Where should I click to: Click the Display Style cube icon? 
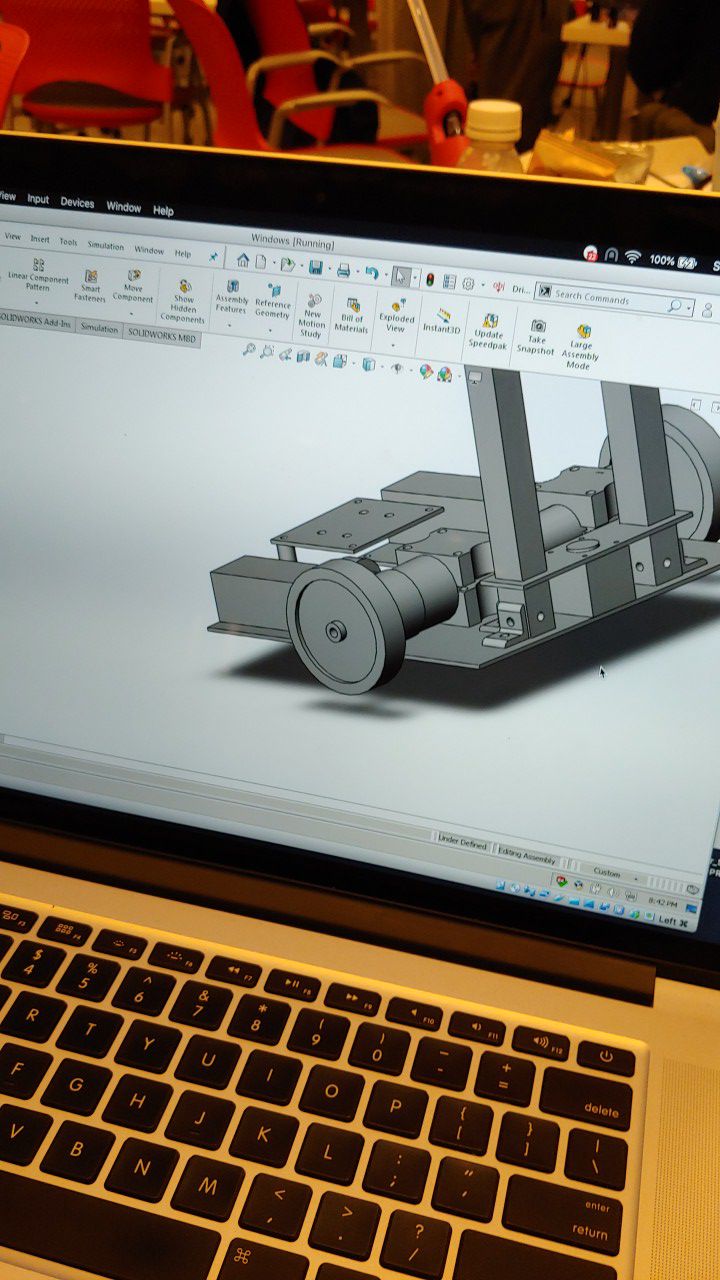point(368,364)
